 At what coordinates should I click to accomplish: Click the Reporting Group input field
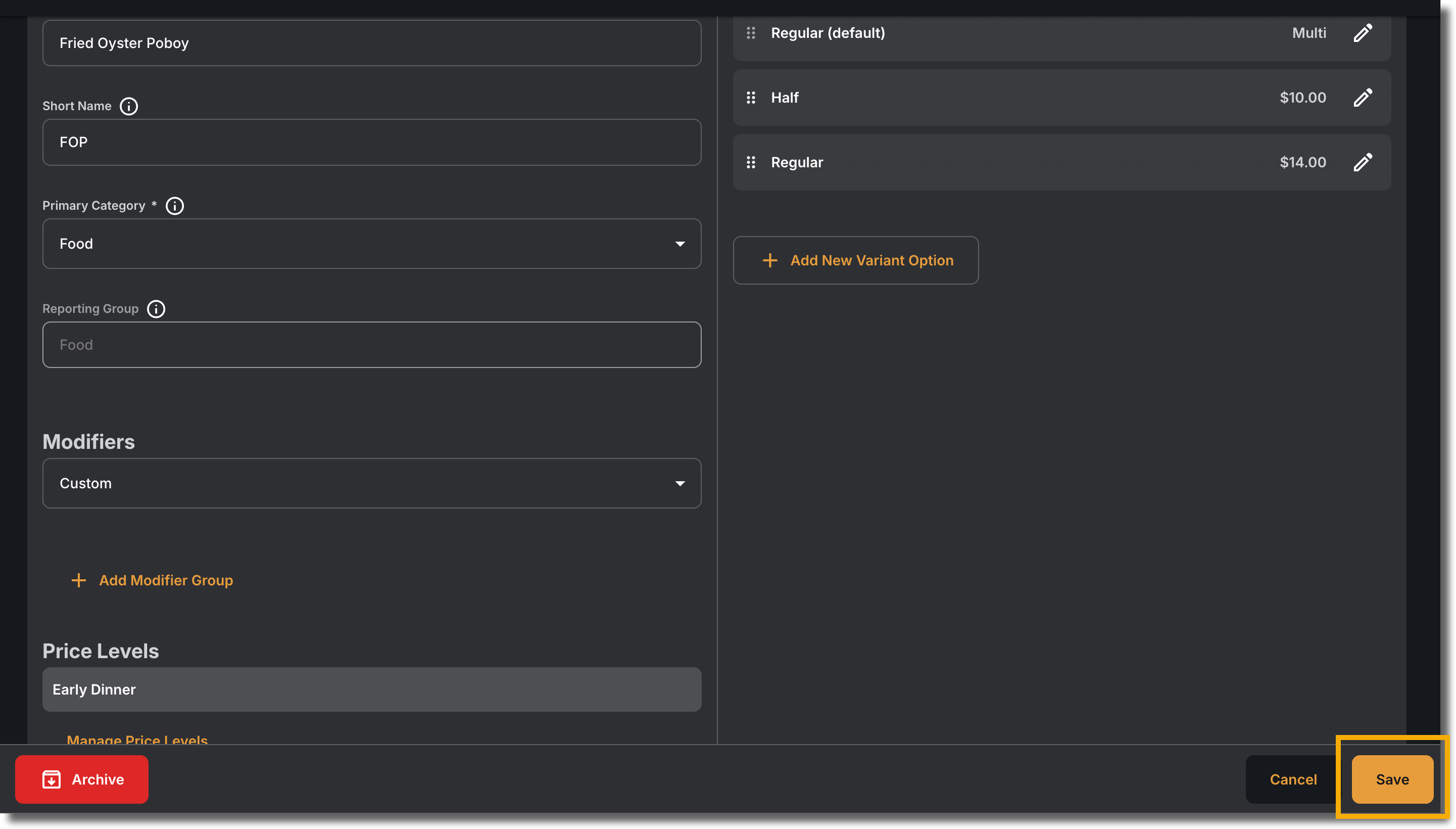click(371, 345)
